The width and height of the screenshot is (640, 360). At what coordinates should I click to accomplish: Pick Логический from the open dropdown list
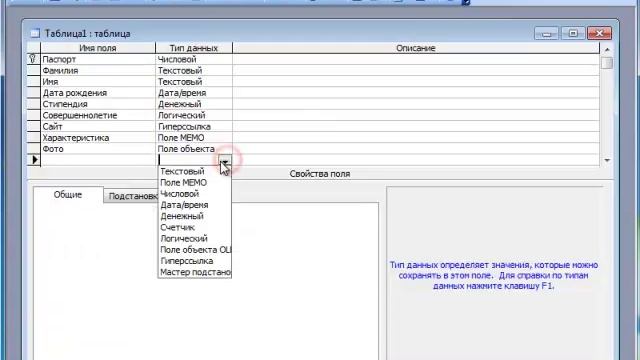pyautogui.click(x=195, y=238)
